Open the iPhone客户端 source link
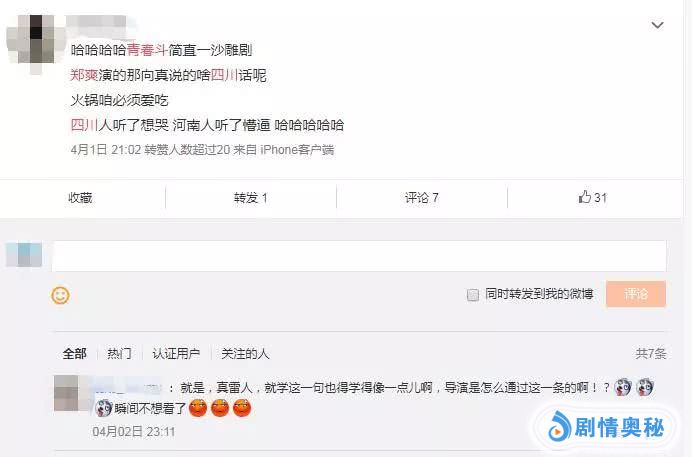Image resolution: width=692 pixels, height=457 pixels. click(297, 150)
